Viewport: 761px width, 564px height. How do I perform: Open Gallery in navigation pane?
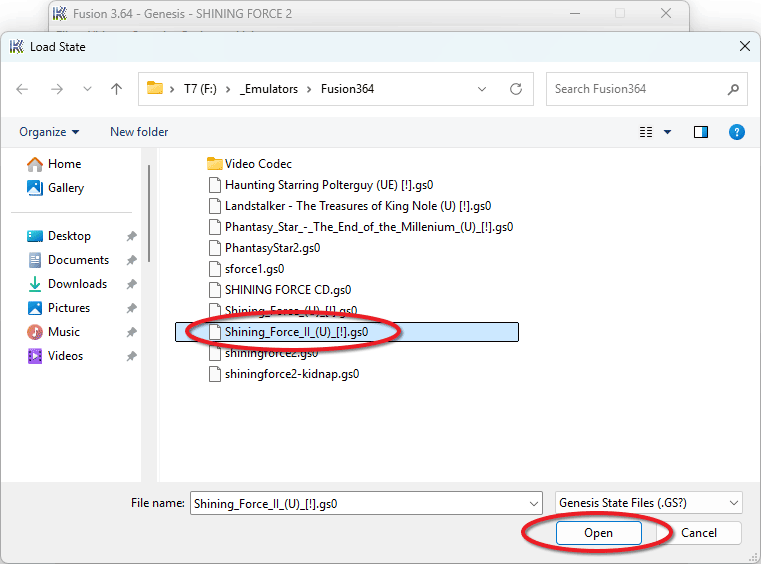point(56,188)
